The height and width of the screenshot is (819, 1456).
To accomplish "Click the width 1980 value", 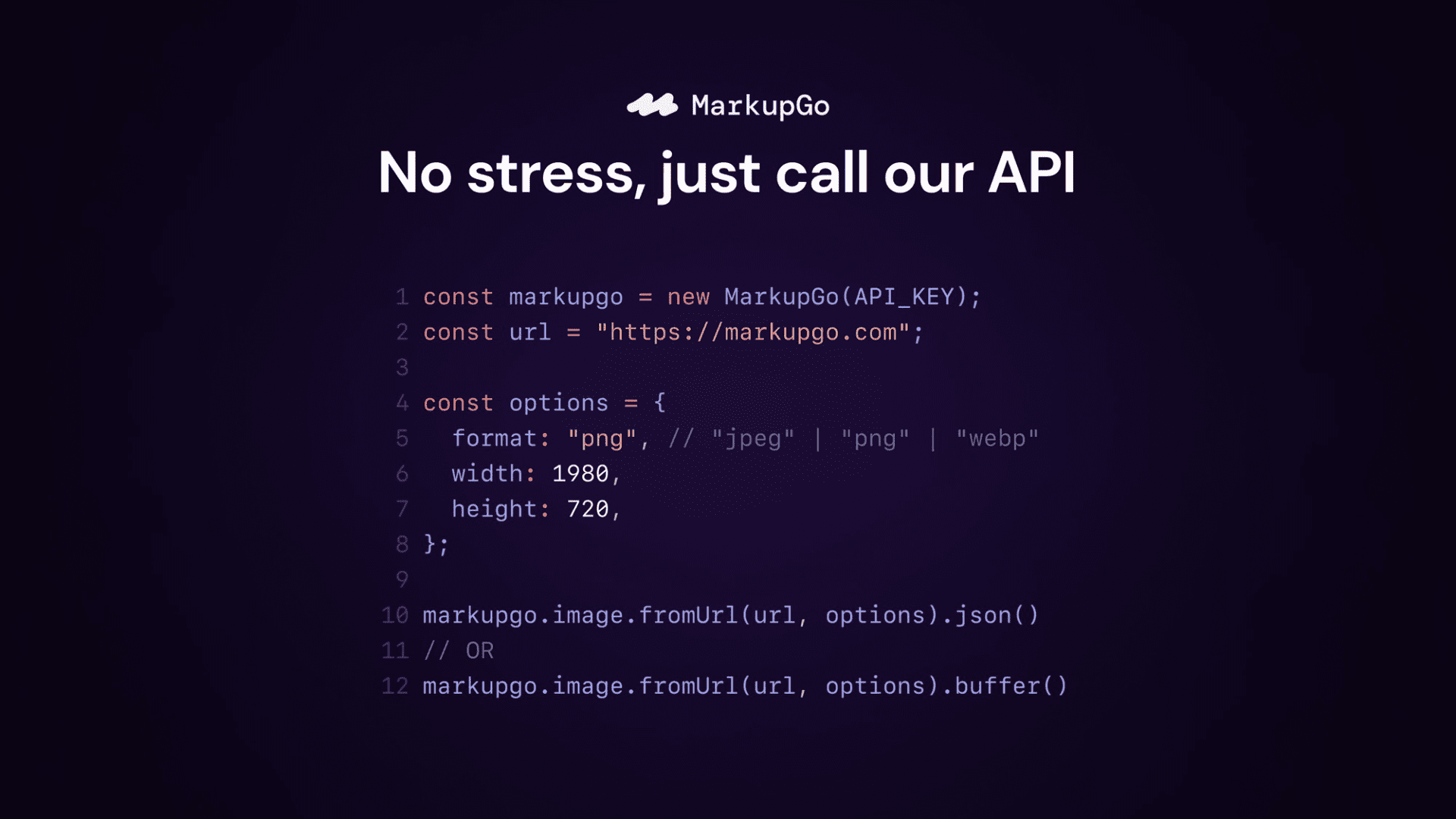I will (580, 474).
